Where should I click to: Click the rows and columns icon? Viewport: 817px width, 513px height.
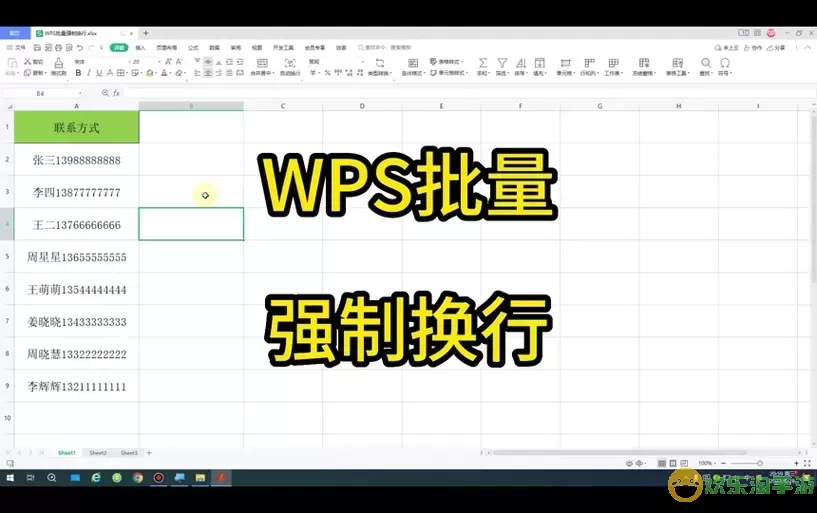click(589, 63)
